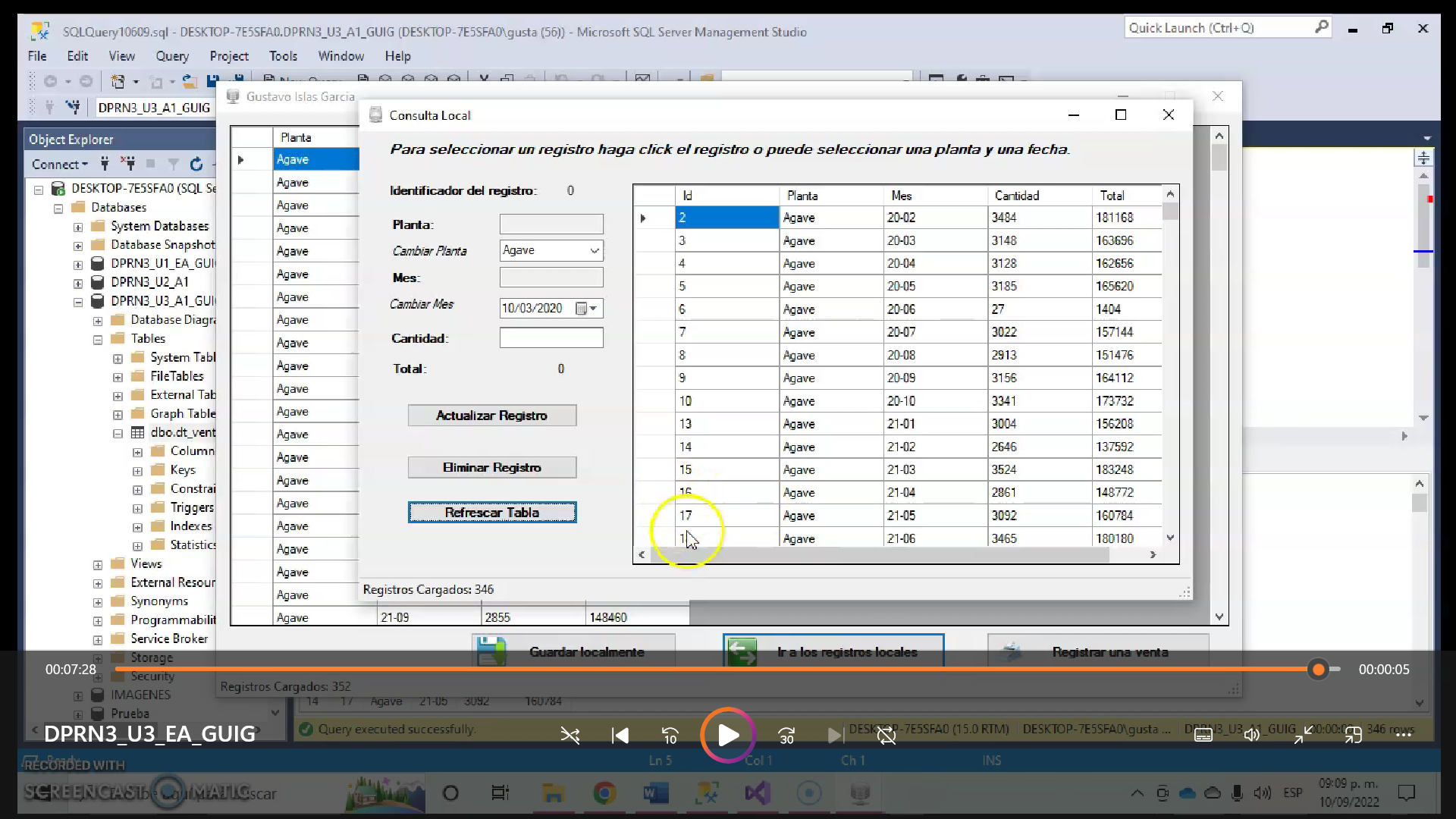Viewport: 1456px width, 819px height.
Task: Click the Planta header in Gustavo Islas Garcia window
Action: 315,137
